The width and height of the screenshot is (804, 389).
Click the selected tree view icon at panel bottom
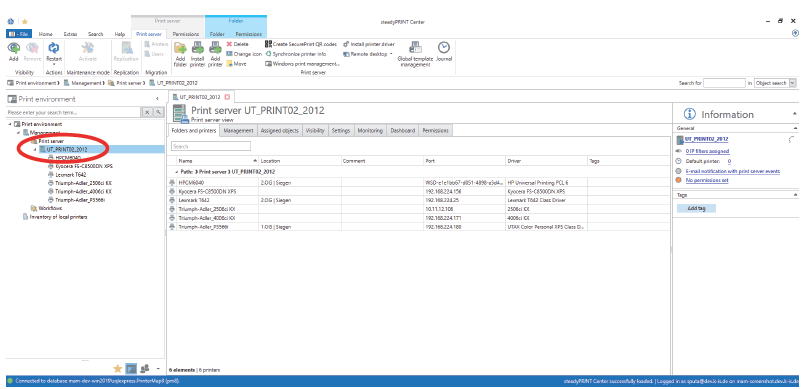(x=131, y=368)
